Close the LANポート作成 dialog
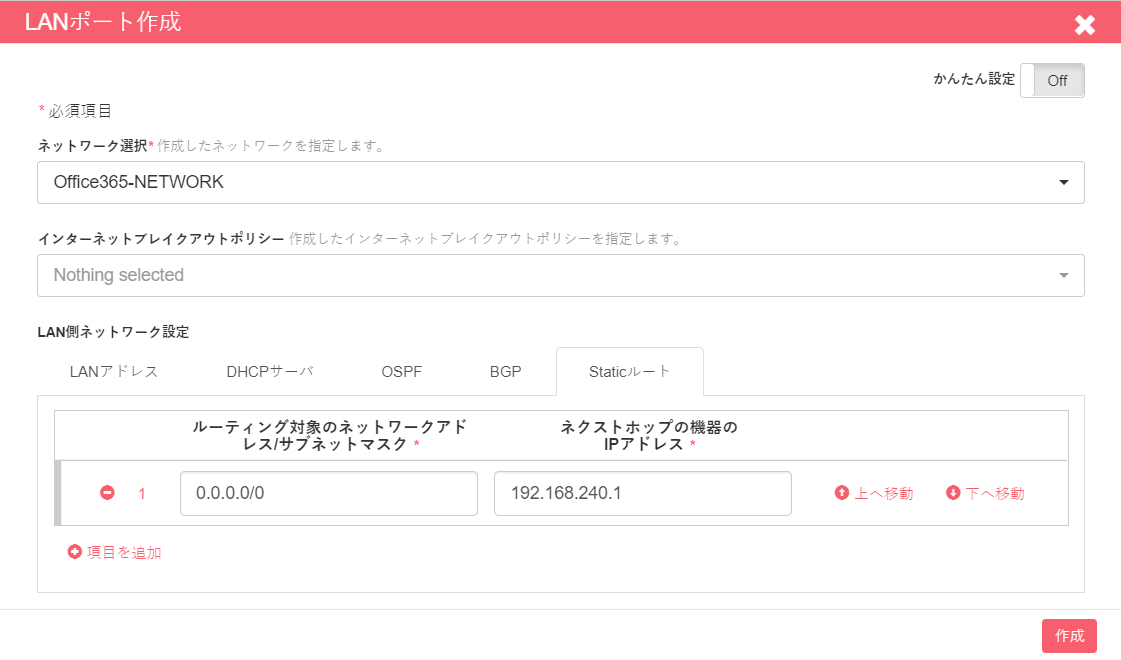Screen dimensions: 1121x660 [x=1085, y=24]
